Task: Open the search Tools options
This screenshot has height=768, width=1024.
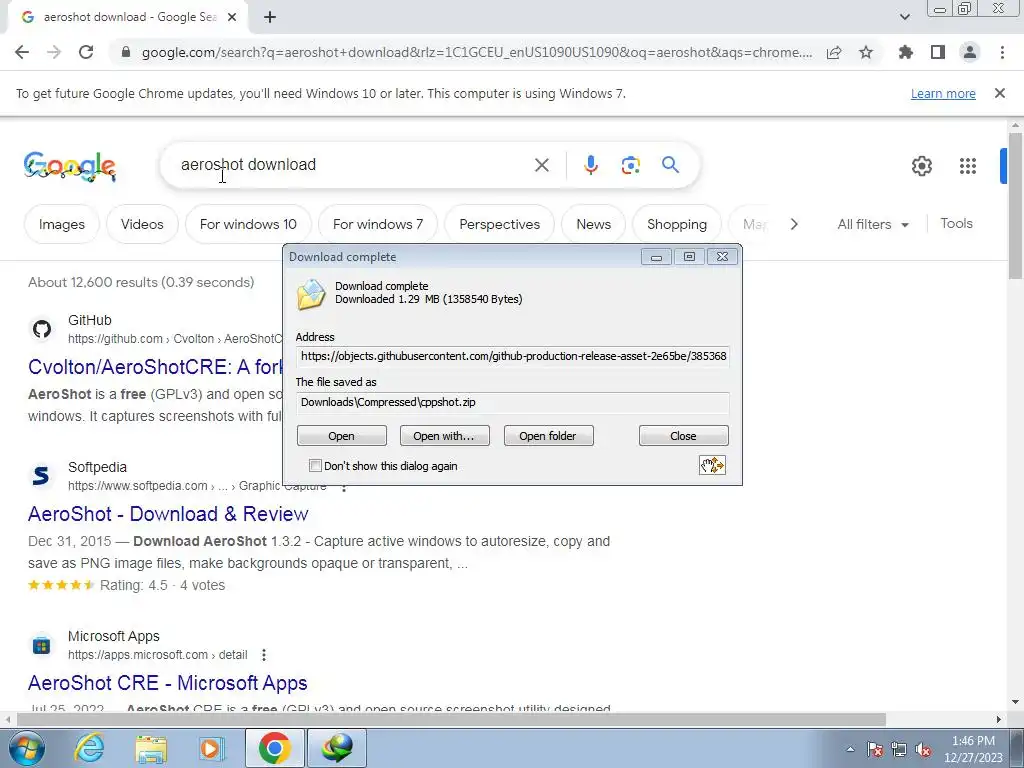Action: 956,223
